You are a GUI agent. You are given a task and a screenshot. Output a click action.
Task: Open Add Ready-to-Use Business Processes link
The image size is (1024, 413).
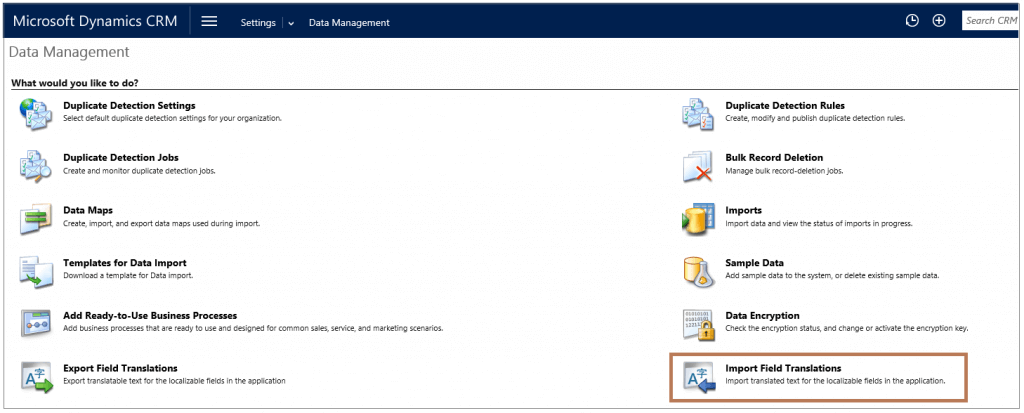point(150,316)
